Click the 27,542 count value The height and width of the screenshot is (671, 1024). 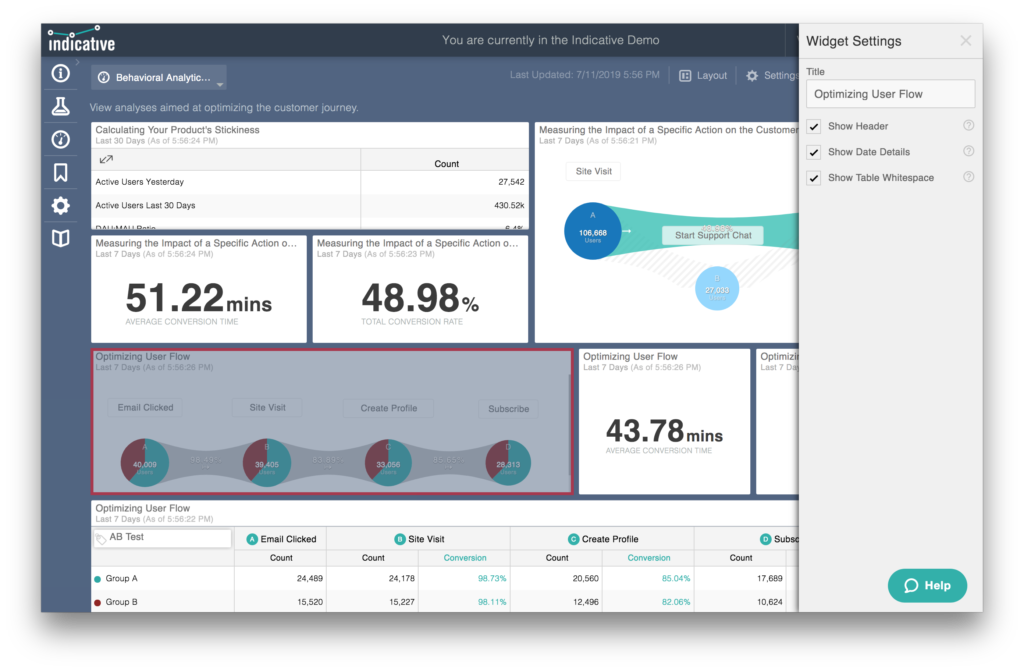[511, 182]
